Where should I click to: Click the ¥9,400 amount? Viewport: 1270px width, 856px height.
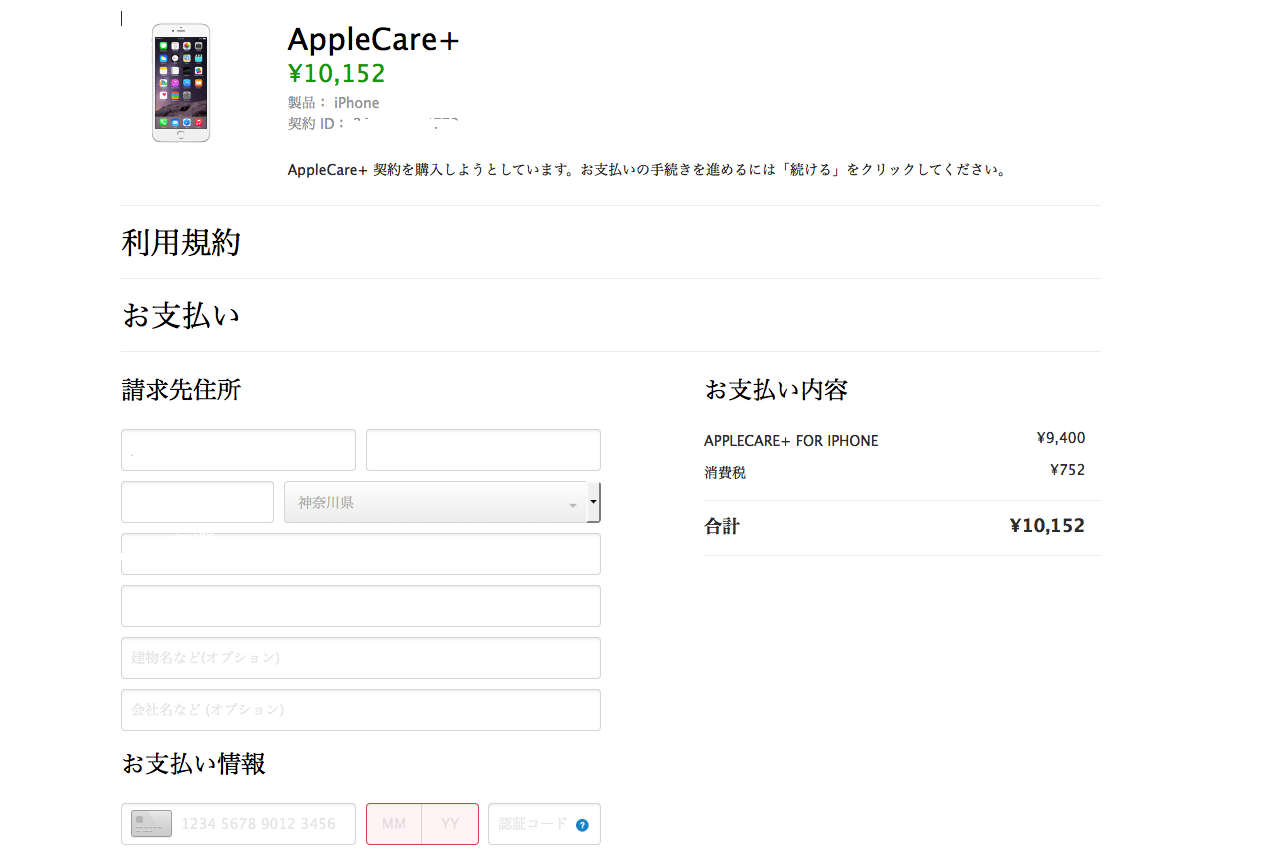point(1061,438)
